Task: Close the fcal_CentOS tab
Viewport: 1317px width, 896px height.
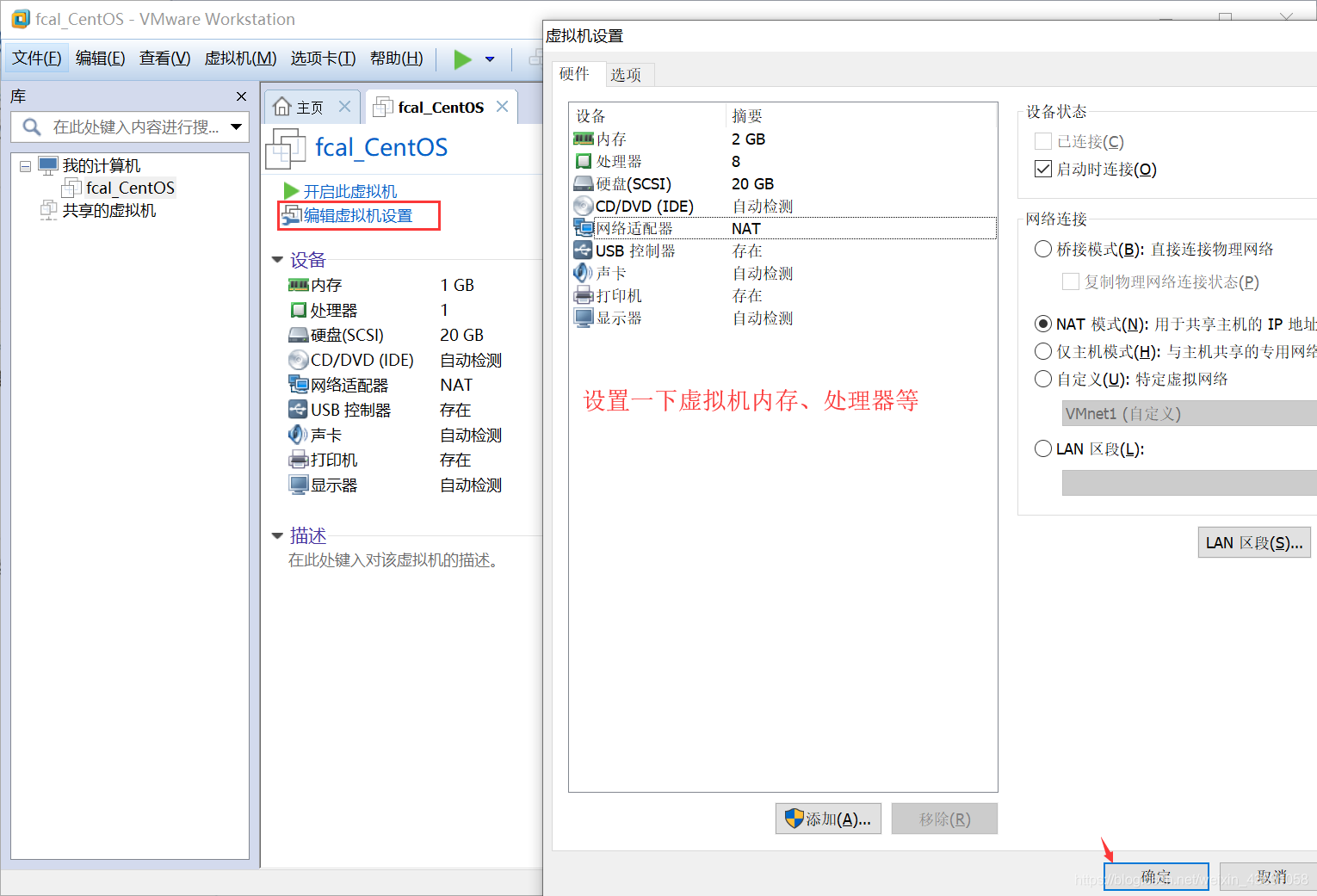Action: pos(502,106)
